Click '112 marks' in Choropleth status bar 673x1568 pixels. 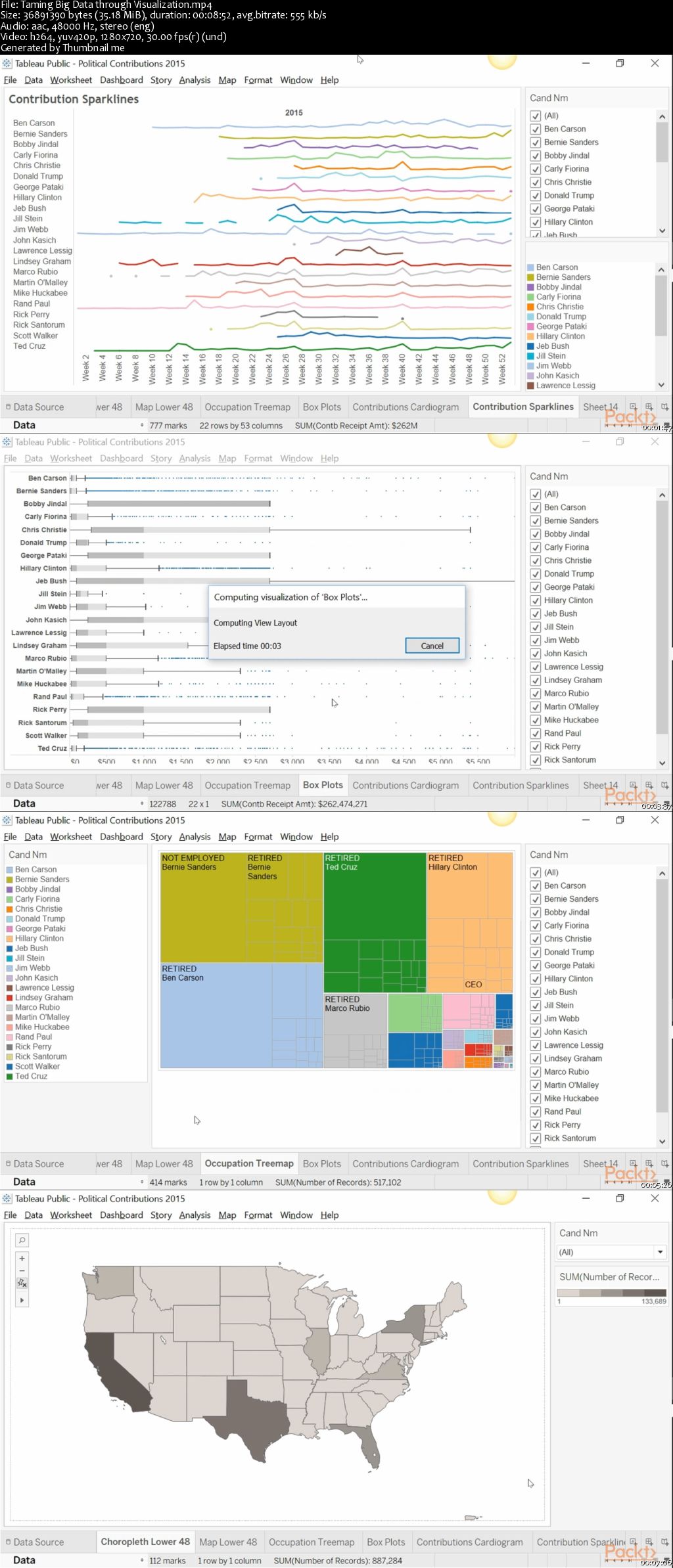168,1561
